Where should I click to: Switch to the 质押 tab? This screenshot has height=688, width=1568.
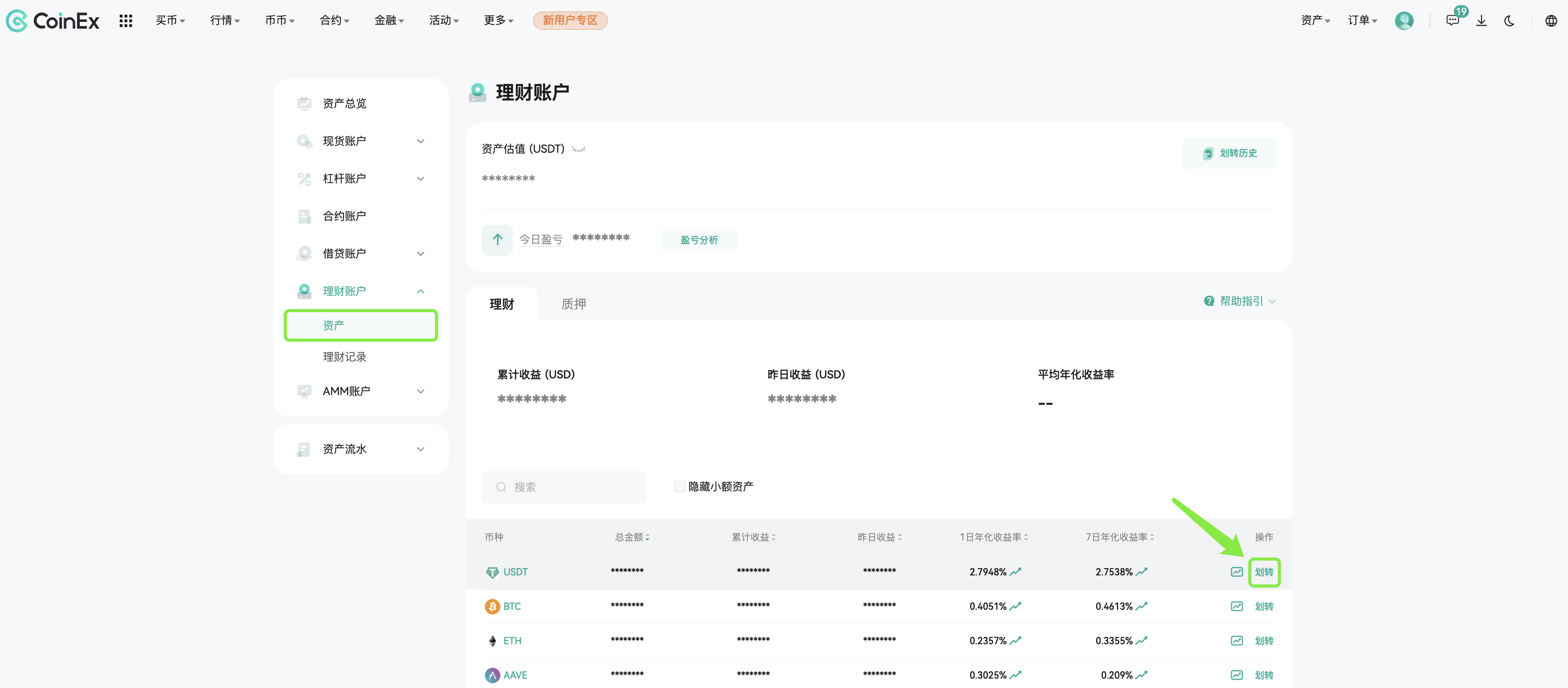[573, 304]
